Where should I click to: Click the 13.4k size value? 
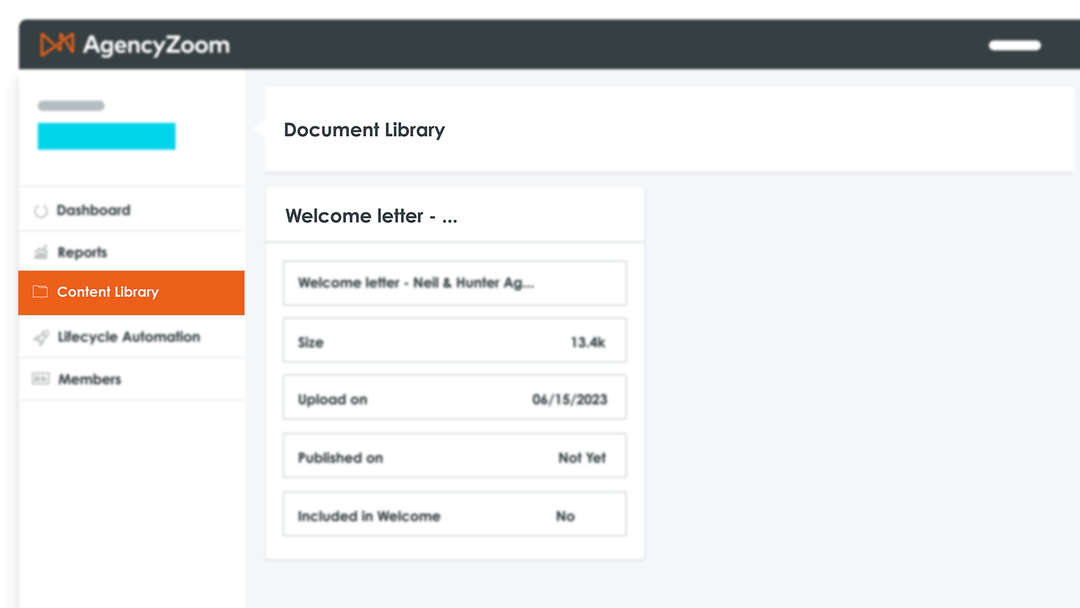[589, 341]
